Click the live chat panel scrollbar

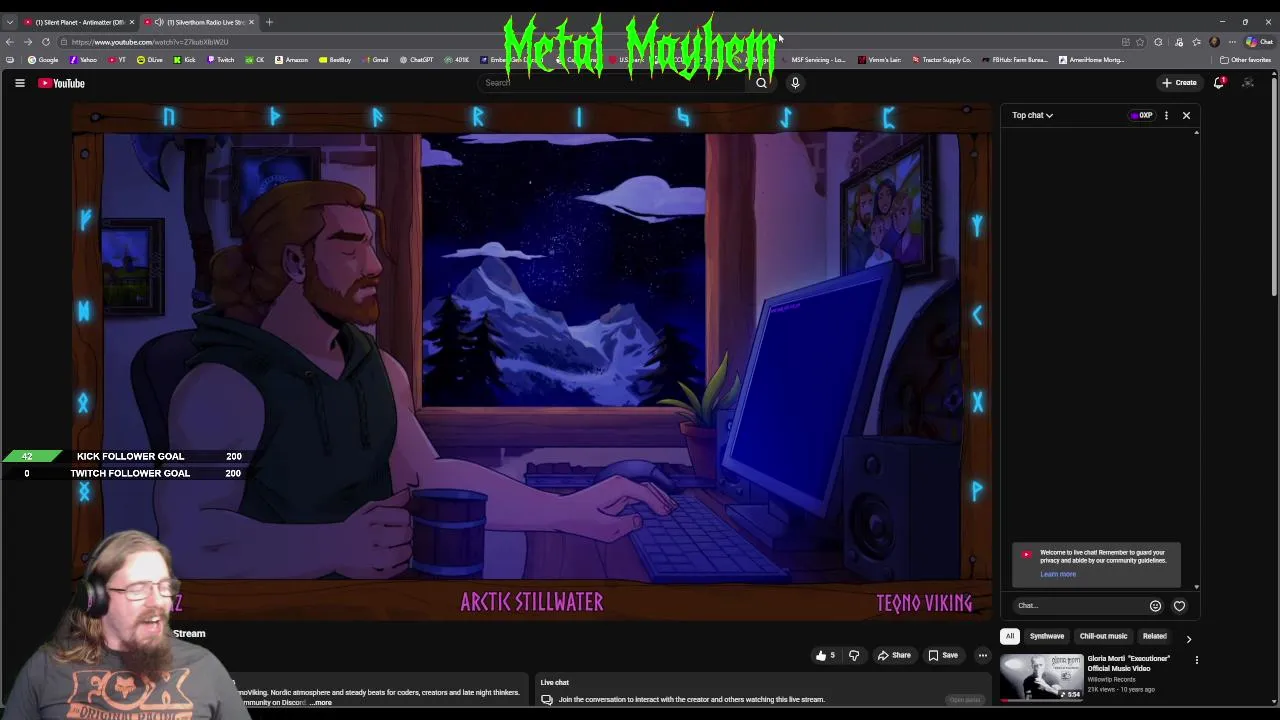1196,360
